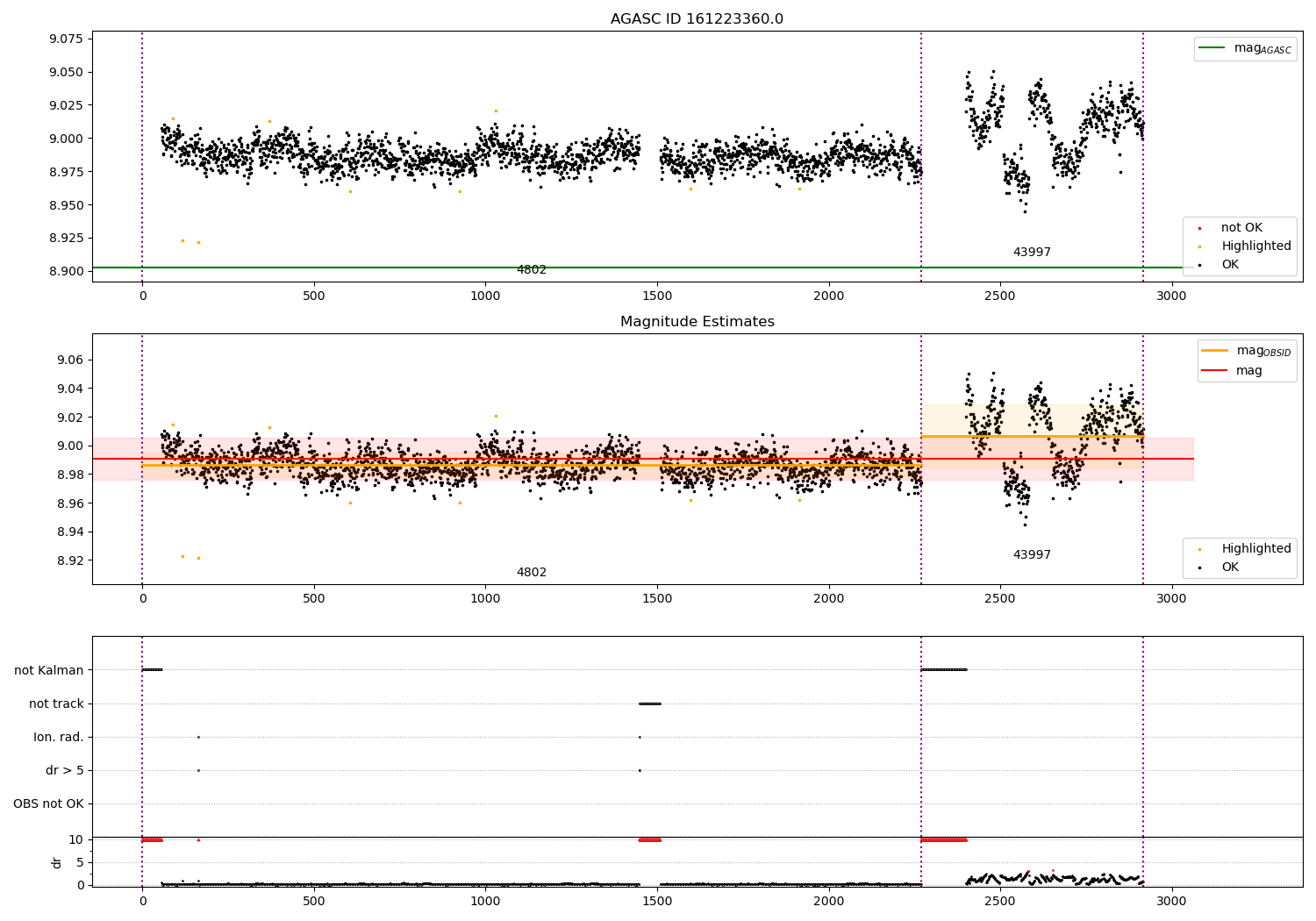The width and height of the screenshot is (1316, 921).
Task: Click the 'OBS not OK' row label
Action: pos(48,804)
